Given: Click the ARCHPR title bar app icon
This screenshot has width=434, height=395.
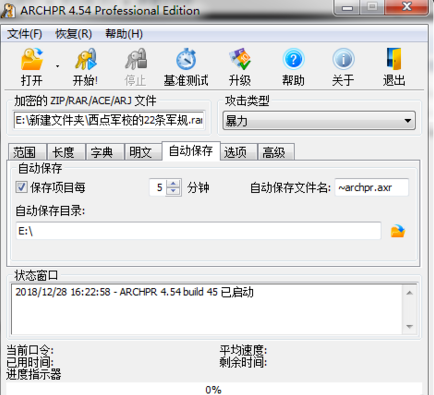Looking at the screenshot, I should point(8,10).
